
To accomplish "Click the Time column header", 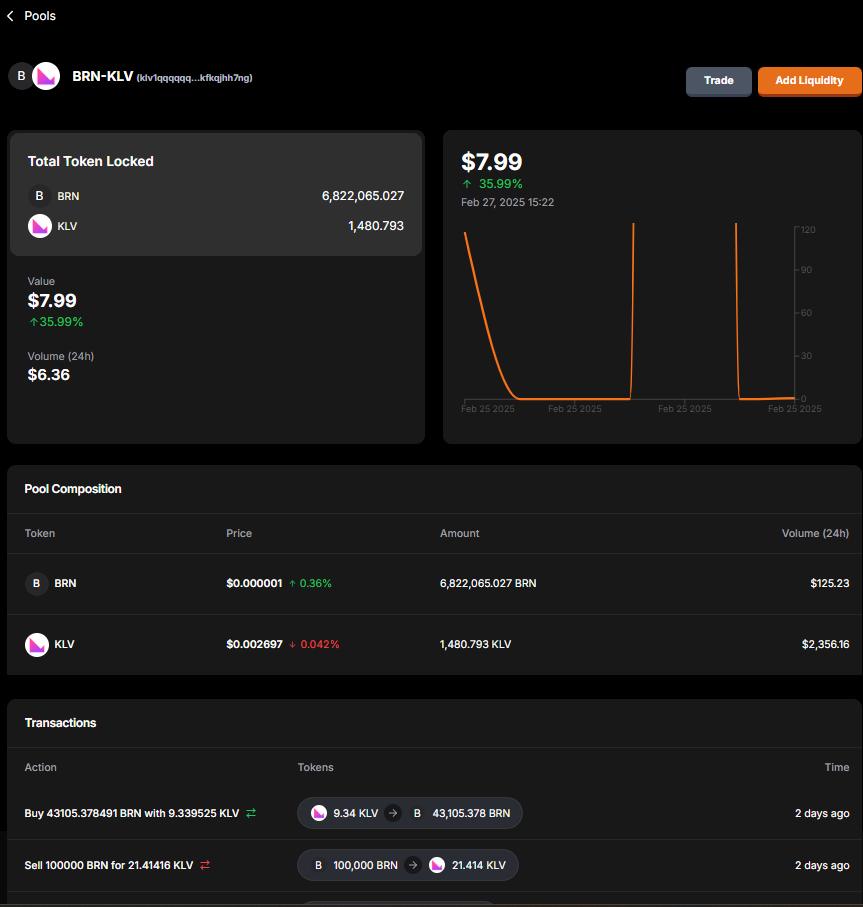I will pyautogui.click(x=837, y=768).
